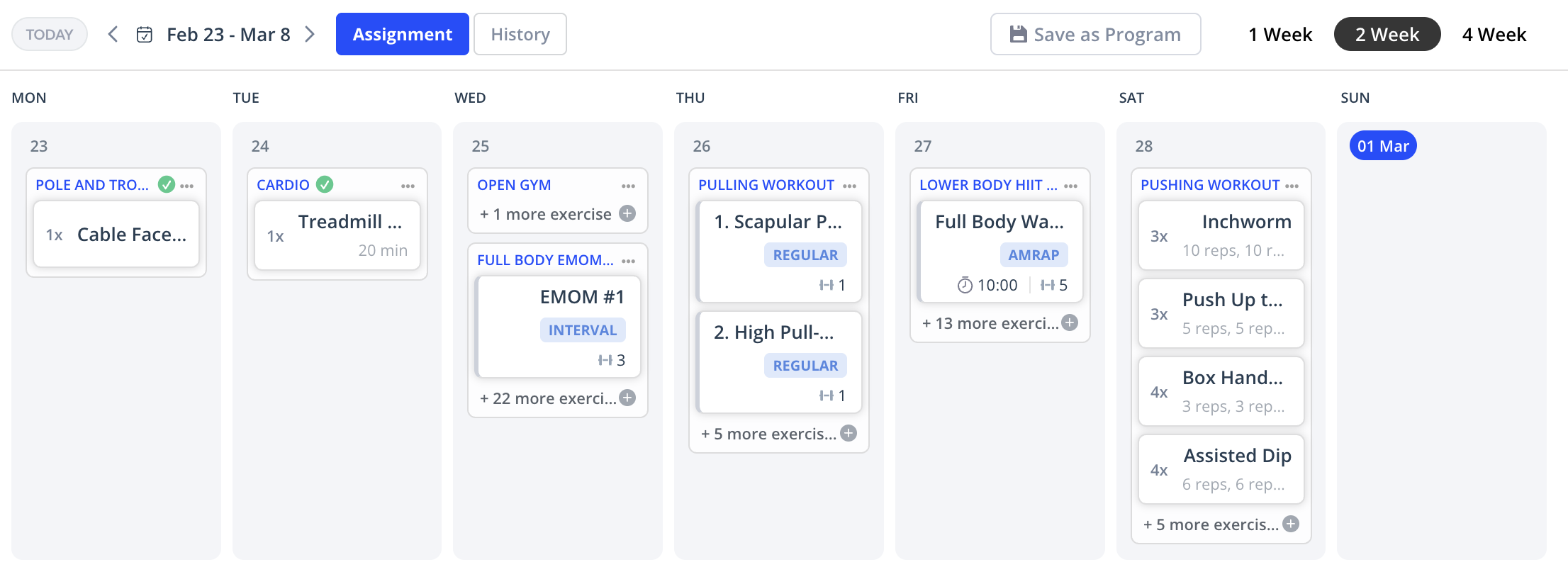The width and height of the screenshot is (1568, 567).
Task: Select the 1 Week view
Action: tap(1279, 35)
